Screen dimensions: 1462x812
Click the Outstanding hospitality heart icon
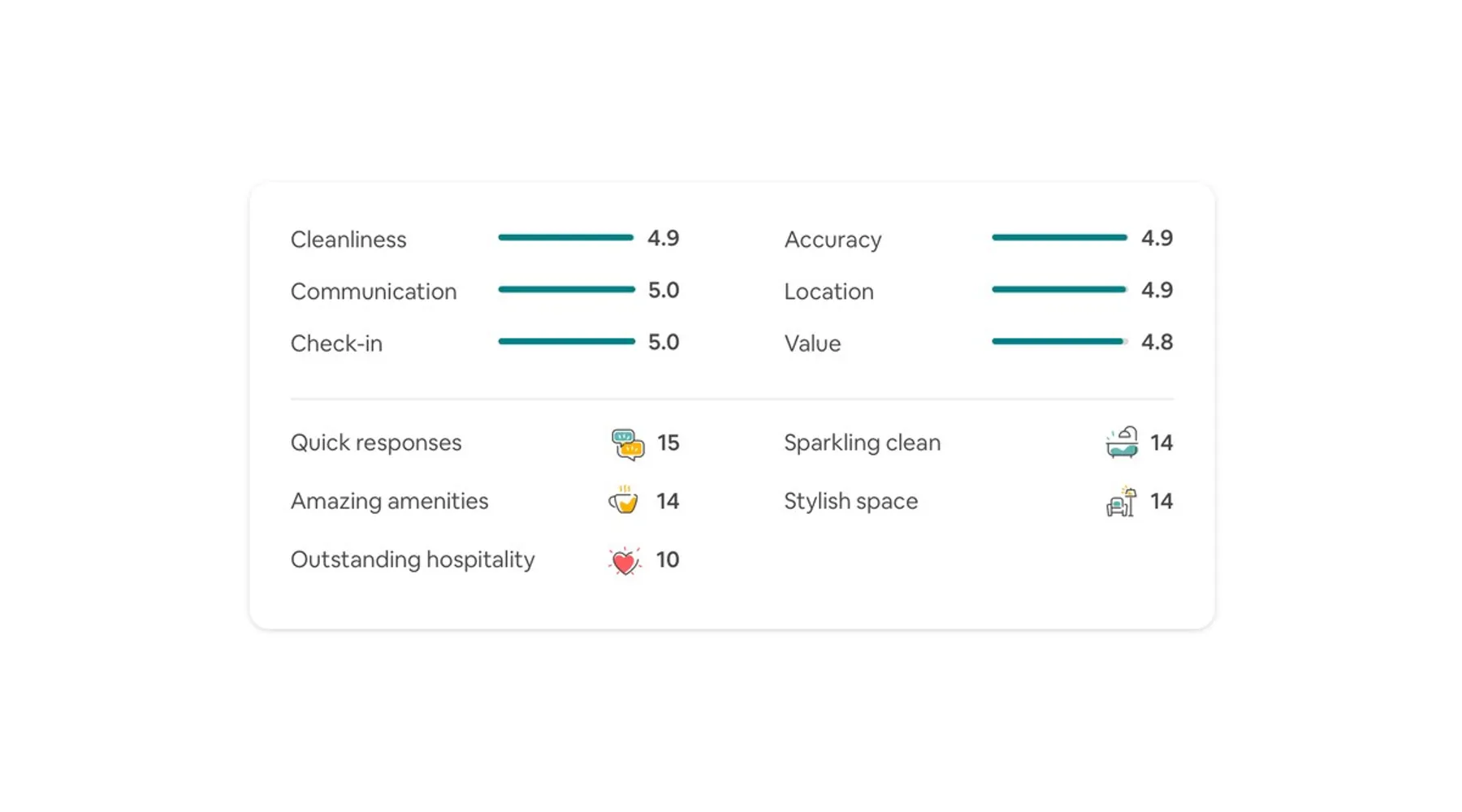tap(624, 560)
